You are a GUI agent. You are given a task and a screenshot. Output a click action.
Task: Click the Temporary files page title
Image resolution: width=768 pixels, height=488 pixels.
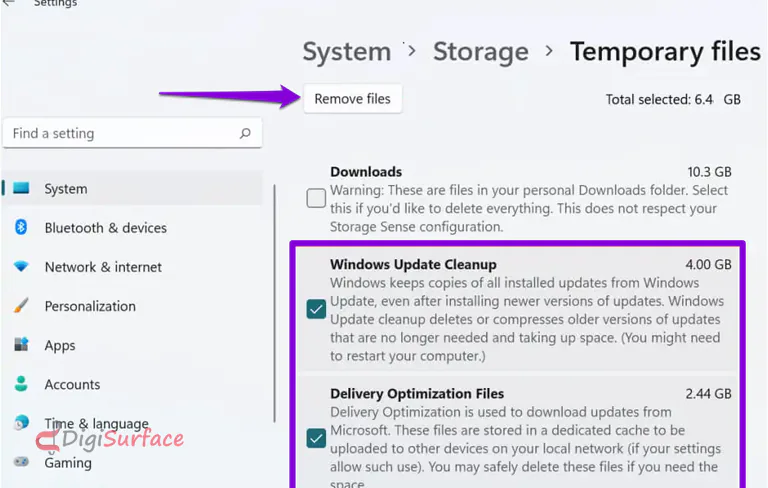[x=665, y=51]
